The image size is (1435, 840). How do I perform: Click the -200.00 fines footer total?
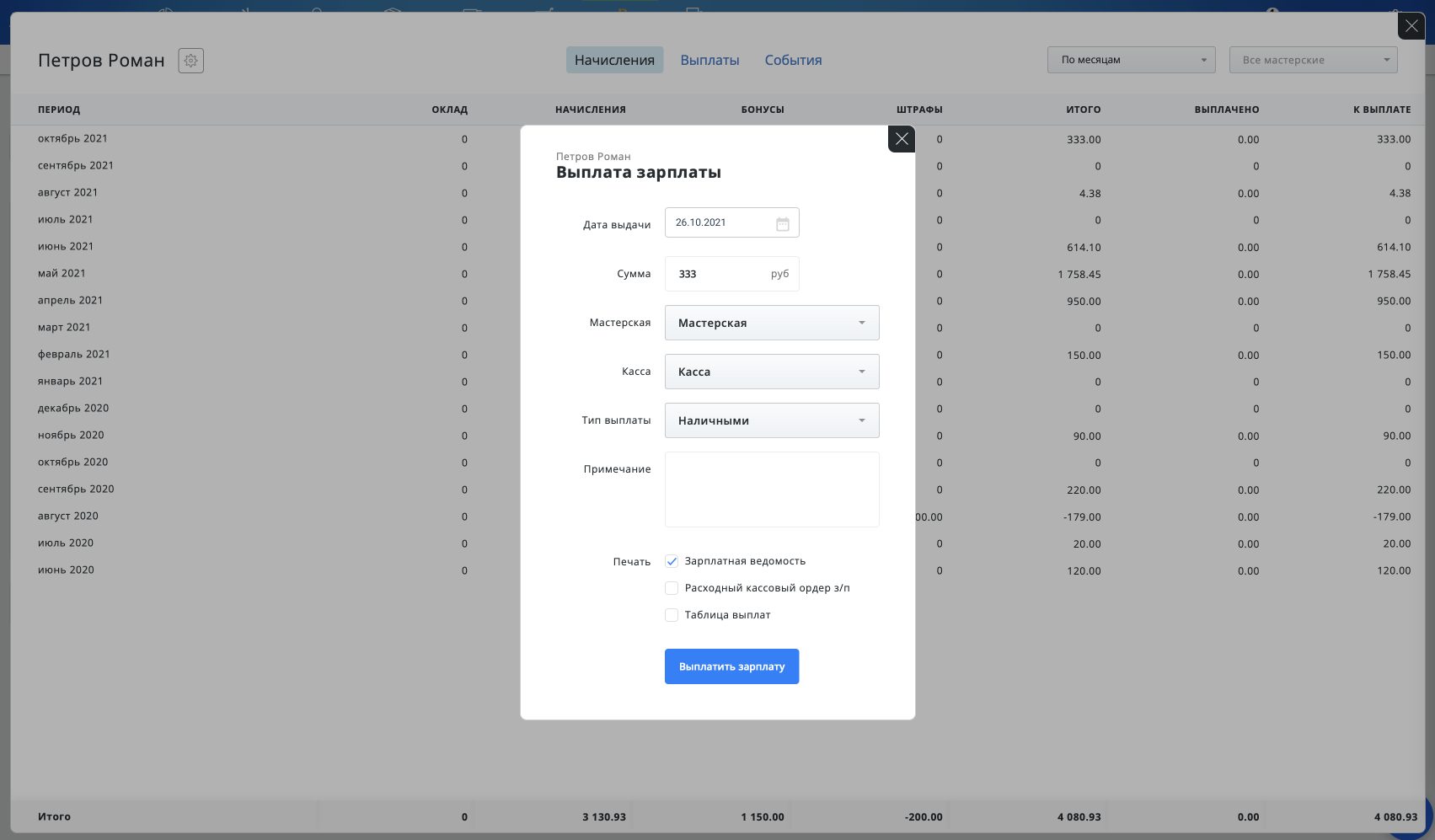[924, 817]
